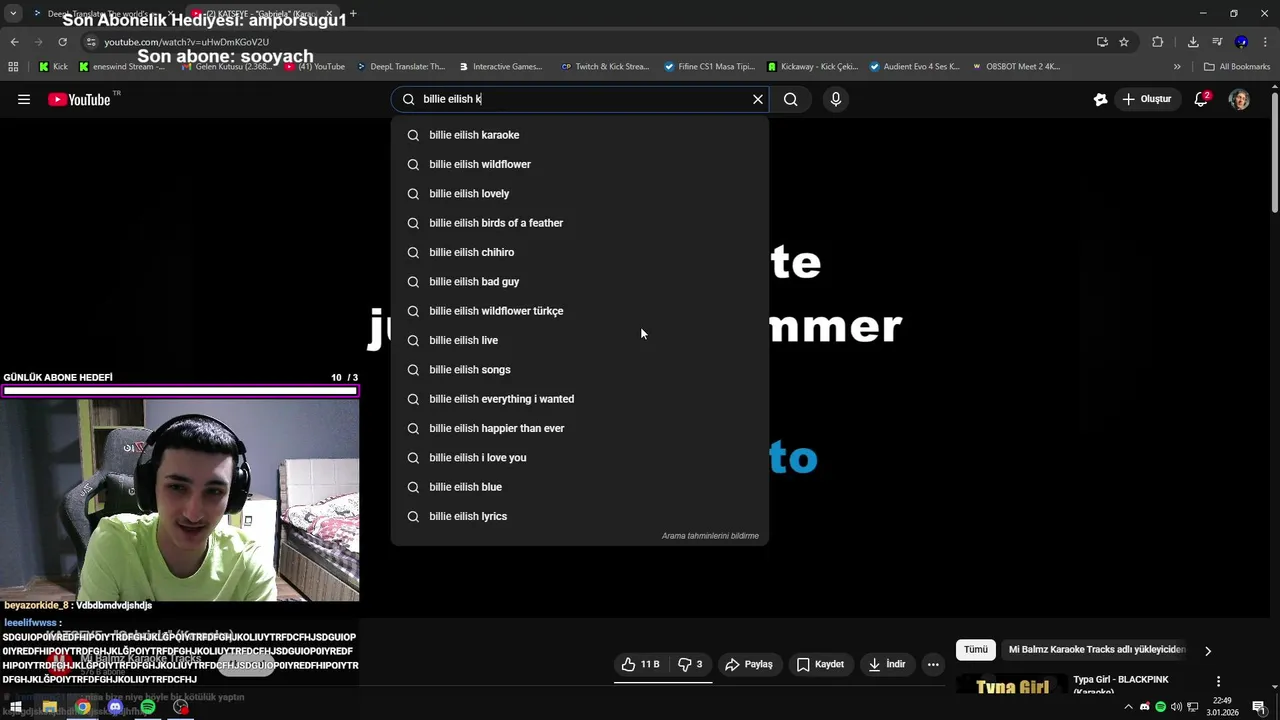Open the tab search dropdown arrow
1280x720 pixels.
(13, 13)
